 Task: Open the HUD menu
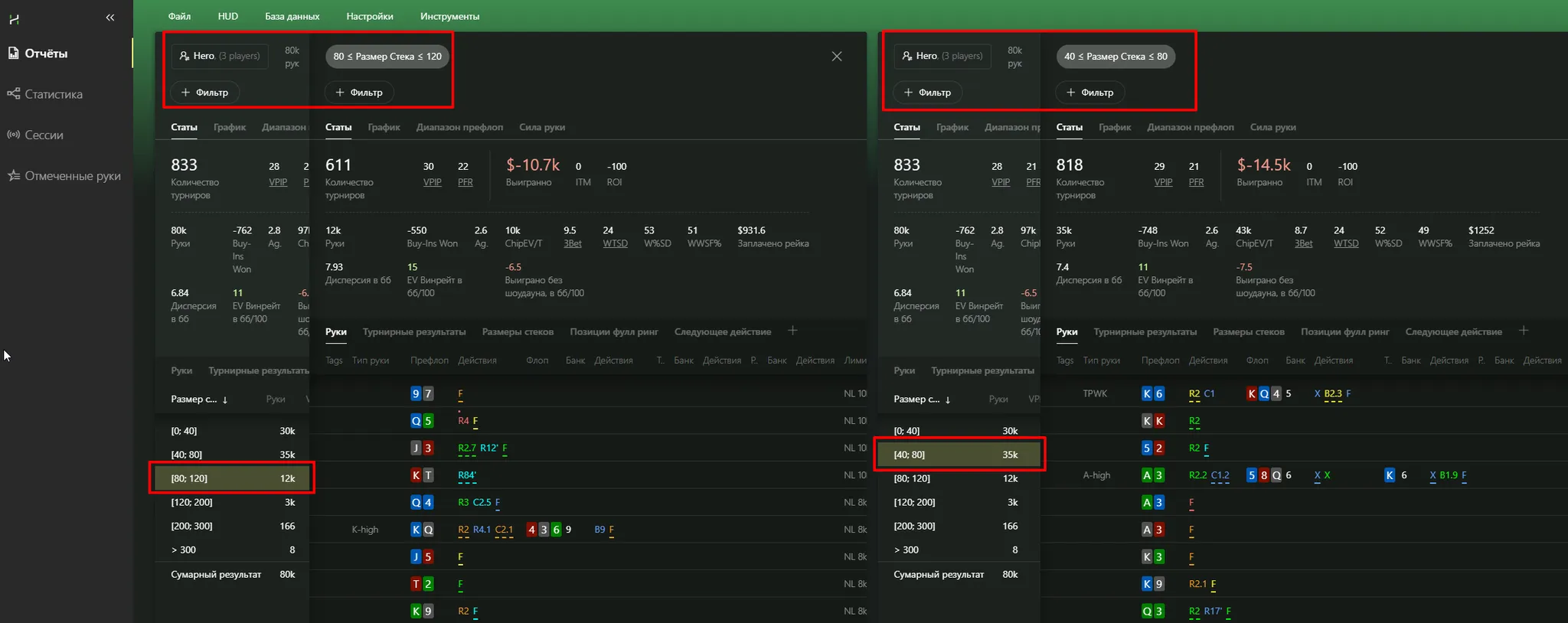pyautogui.click(x=227, y=16)
